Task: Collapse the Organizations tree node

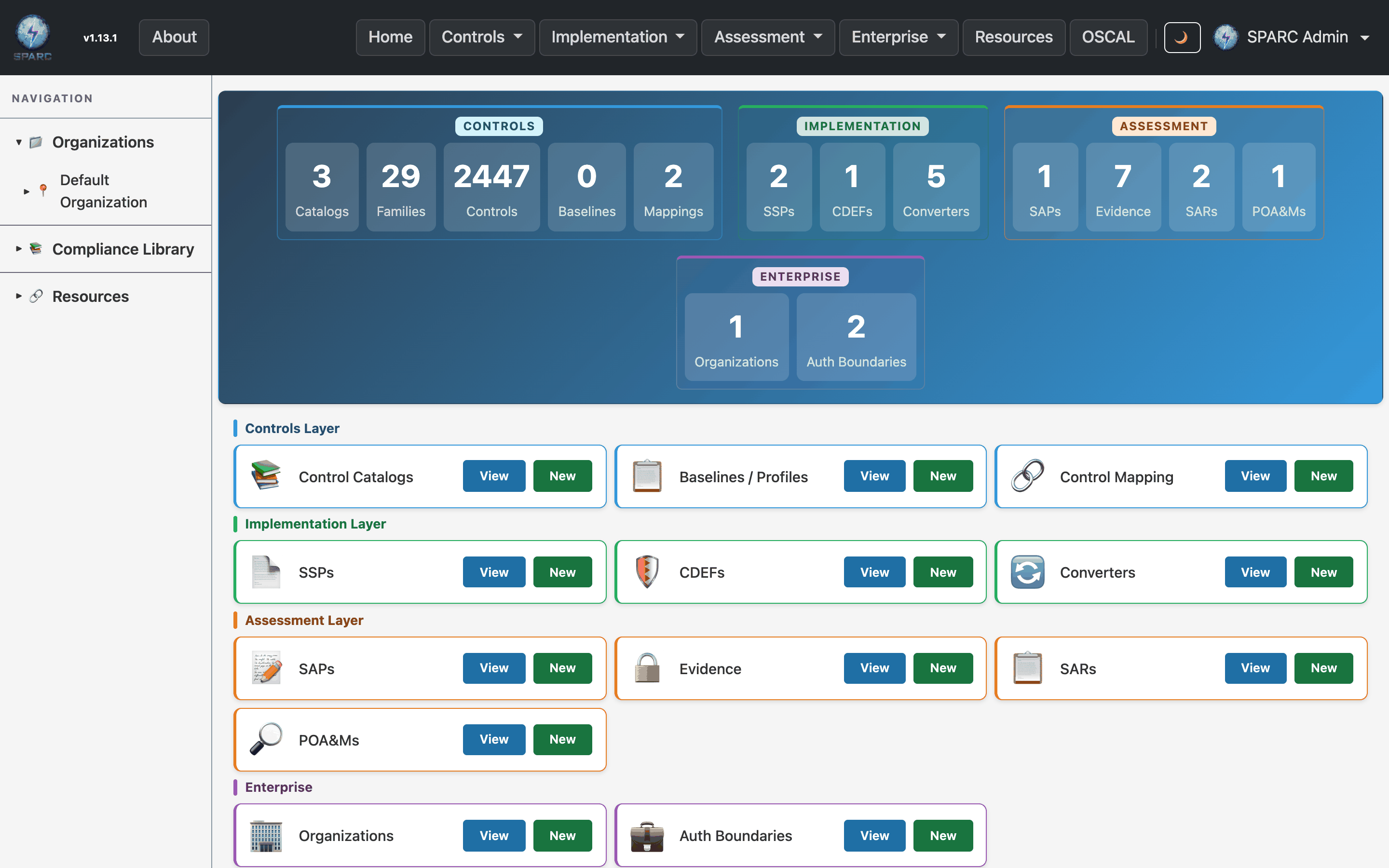Action: 19,142
